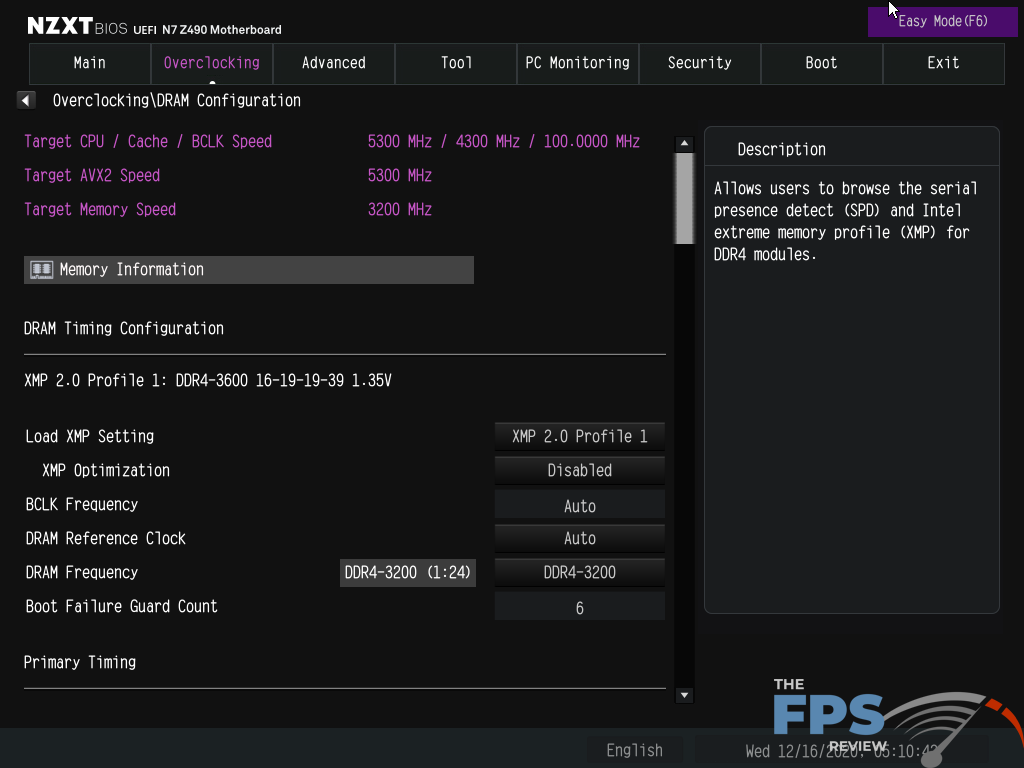Open DRAM Reference Clock Auto dropdown
1024x768 pixels.
[580, 538]
